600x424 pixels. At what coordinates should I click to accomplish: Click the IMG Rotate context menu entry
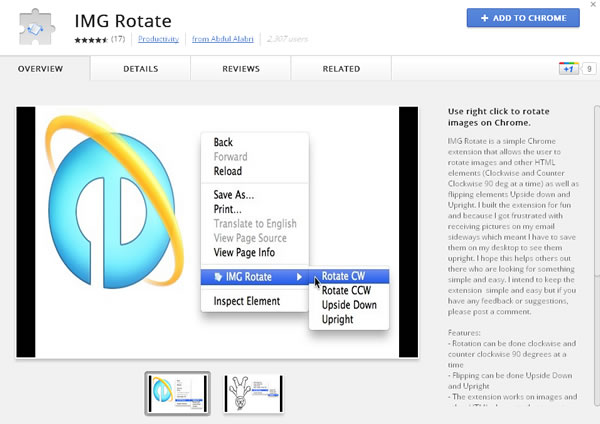[254, 277]
